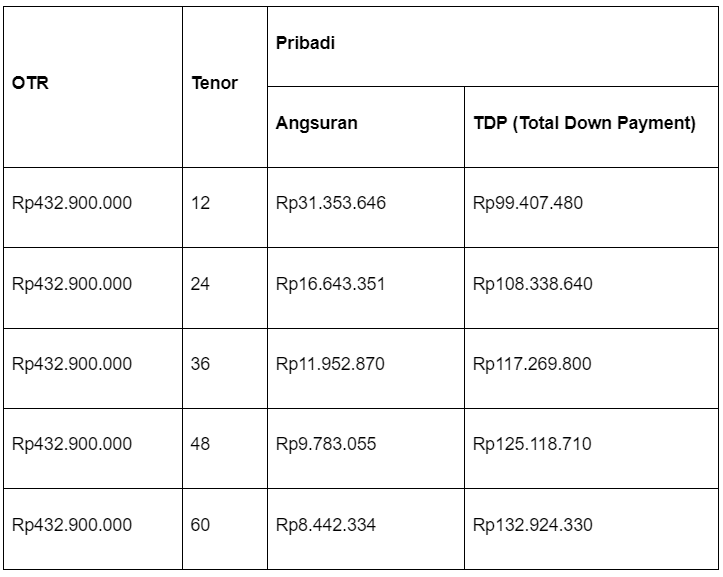723x577 pixels.
Task: Click the Rp132.924.330 down payment cell
Action: click(x=532, y=525)
